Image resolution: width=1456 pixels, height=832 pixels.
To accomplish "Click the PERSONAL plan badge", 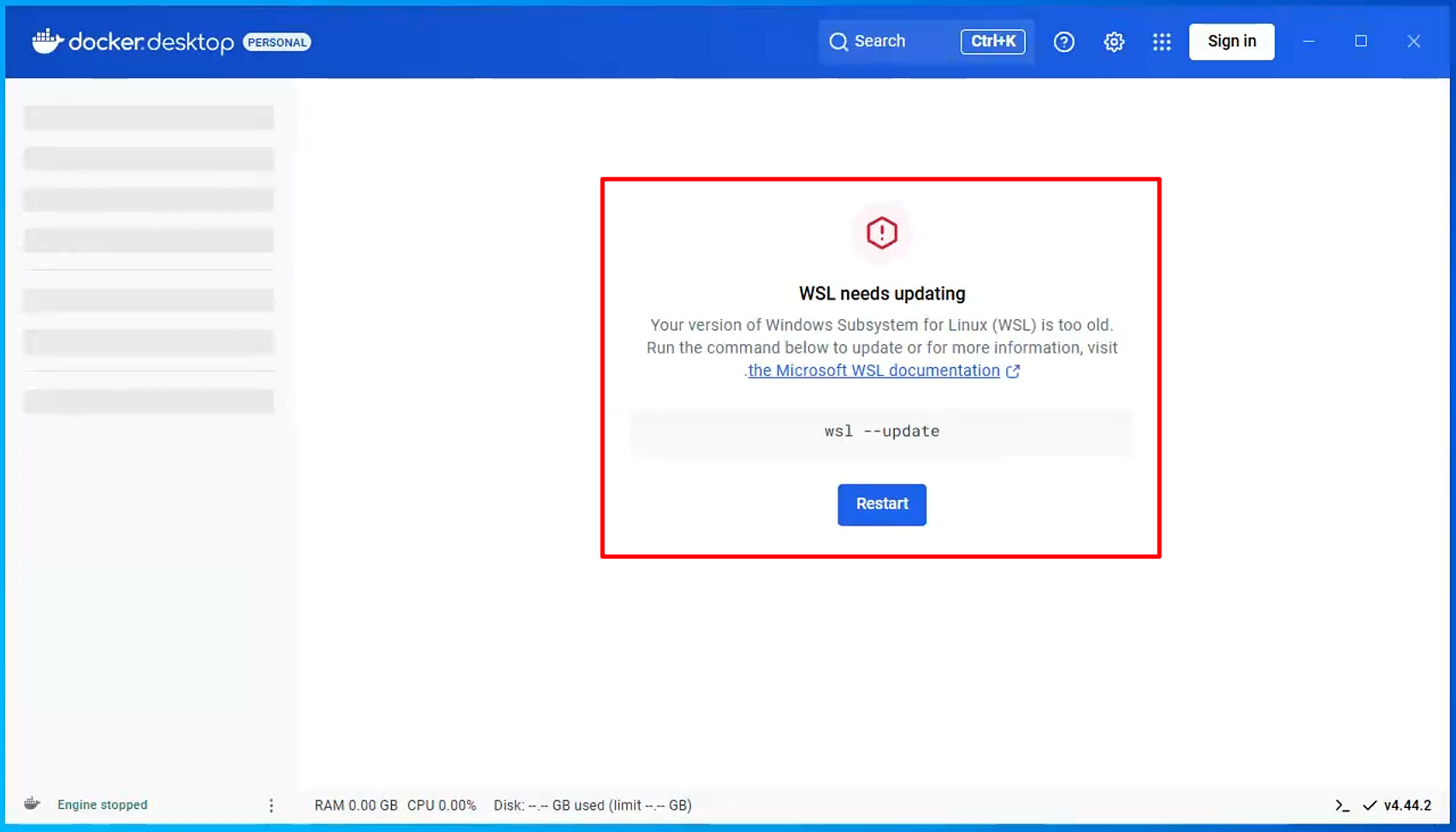I will [x=277, y=42].
